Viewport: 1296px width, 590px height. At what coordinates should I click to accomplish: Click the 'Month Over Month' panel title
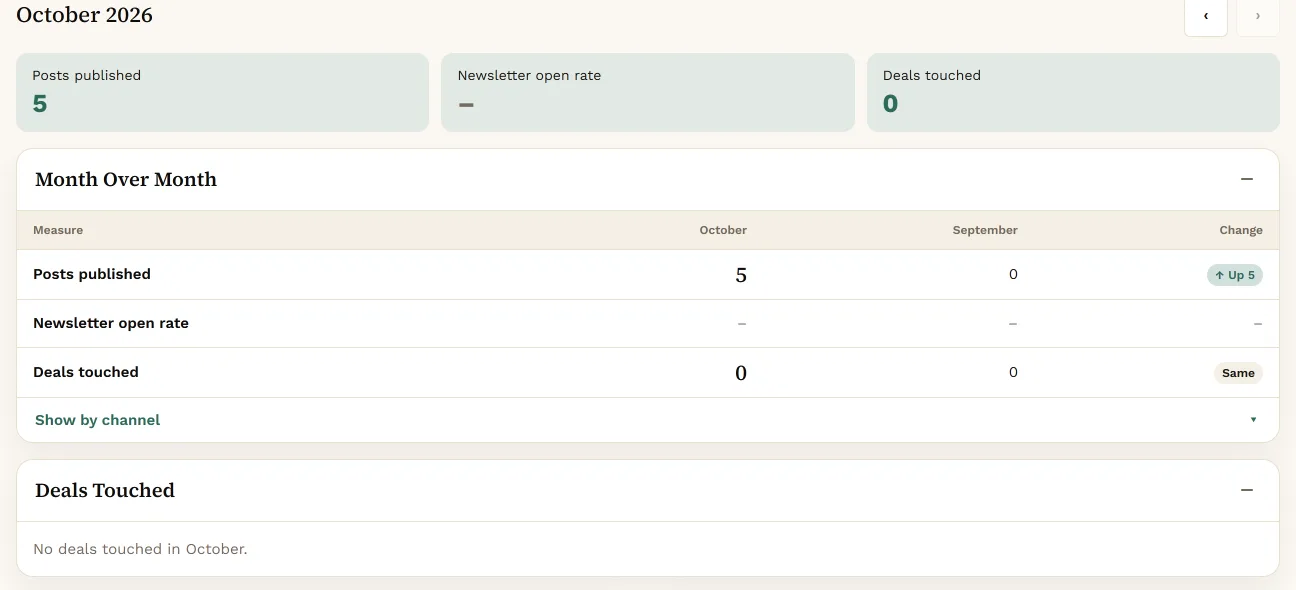click(126, 180)
